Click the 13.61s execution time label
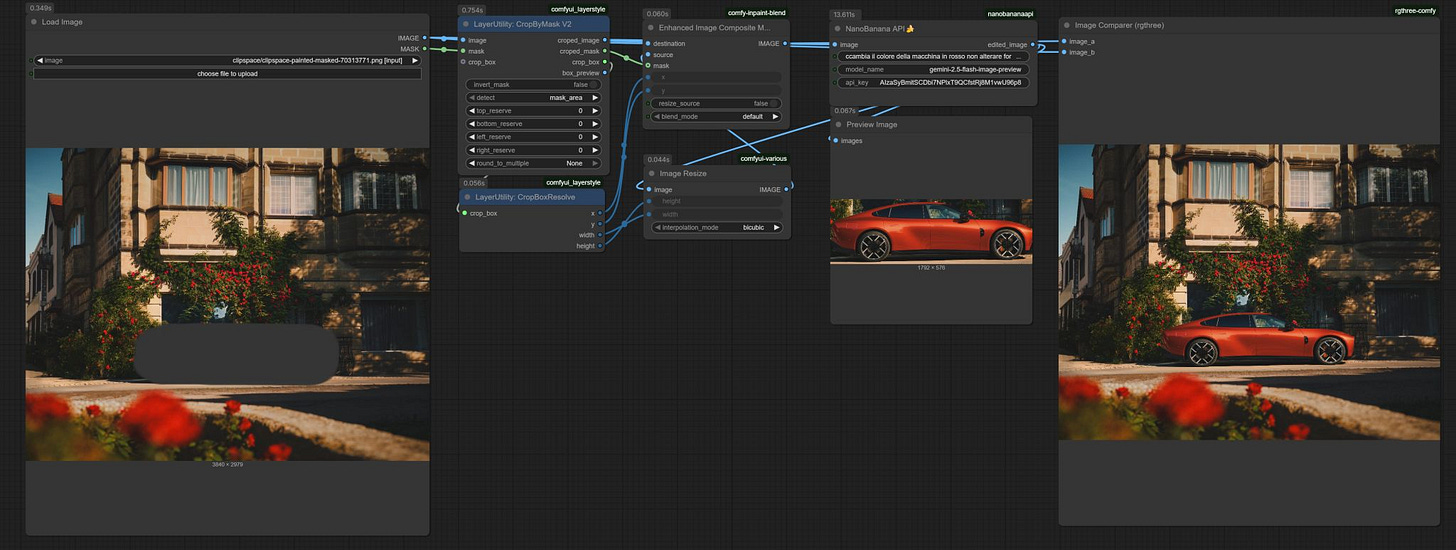The width and height of the screenshot is (1456, 550). (845, 15)
